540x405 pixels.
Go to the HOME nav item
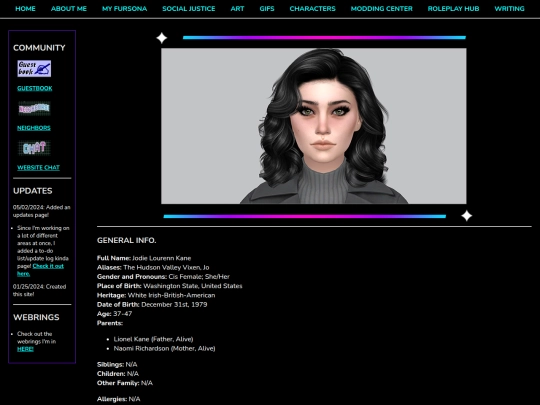click(25, 9)
